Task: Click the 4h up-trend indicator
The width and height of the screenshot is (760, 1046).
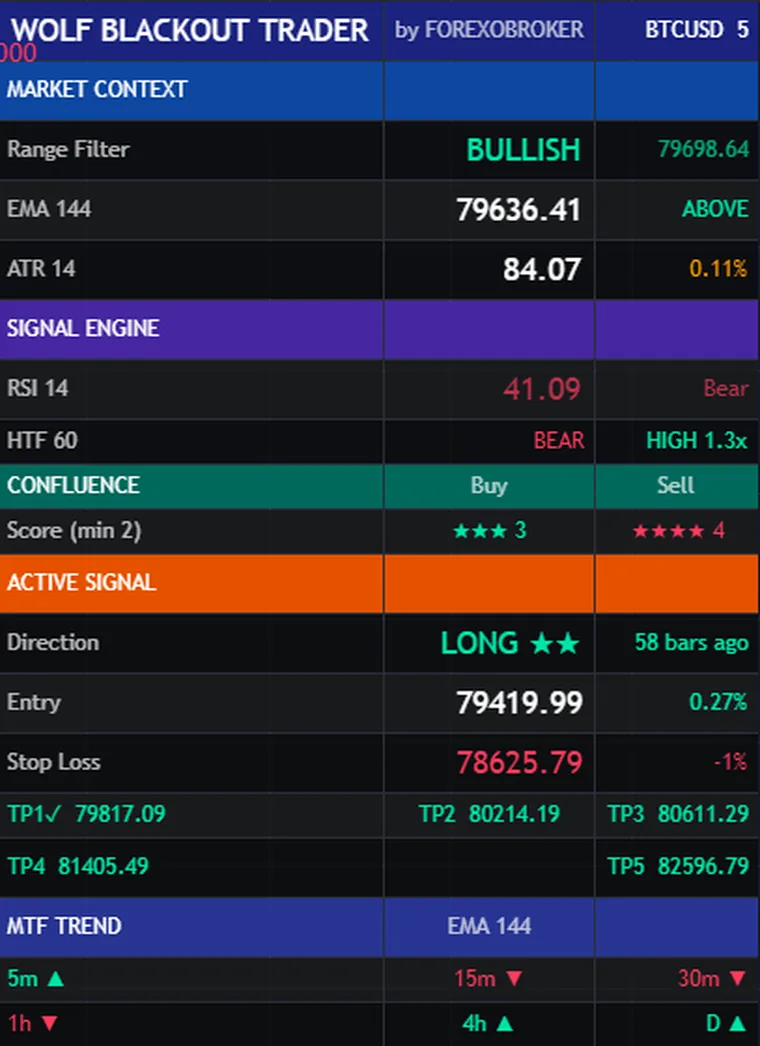Action: (488, 1023)
